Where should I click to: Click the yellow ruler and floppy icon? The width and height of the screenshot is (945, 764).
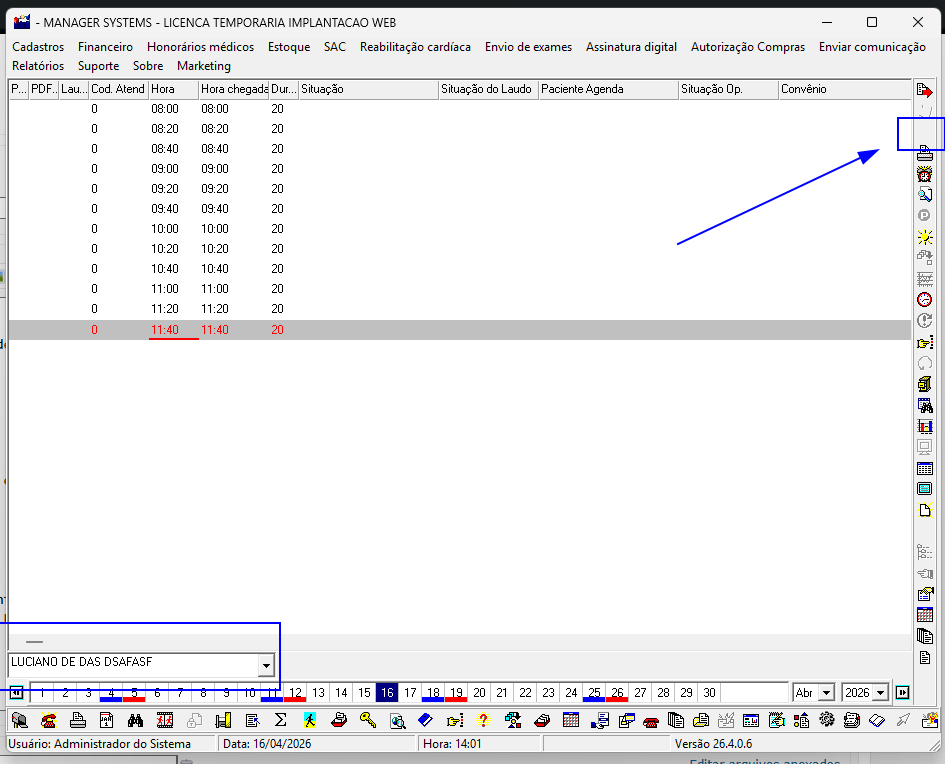coord(223,720)
